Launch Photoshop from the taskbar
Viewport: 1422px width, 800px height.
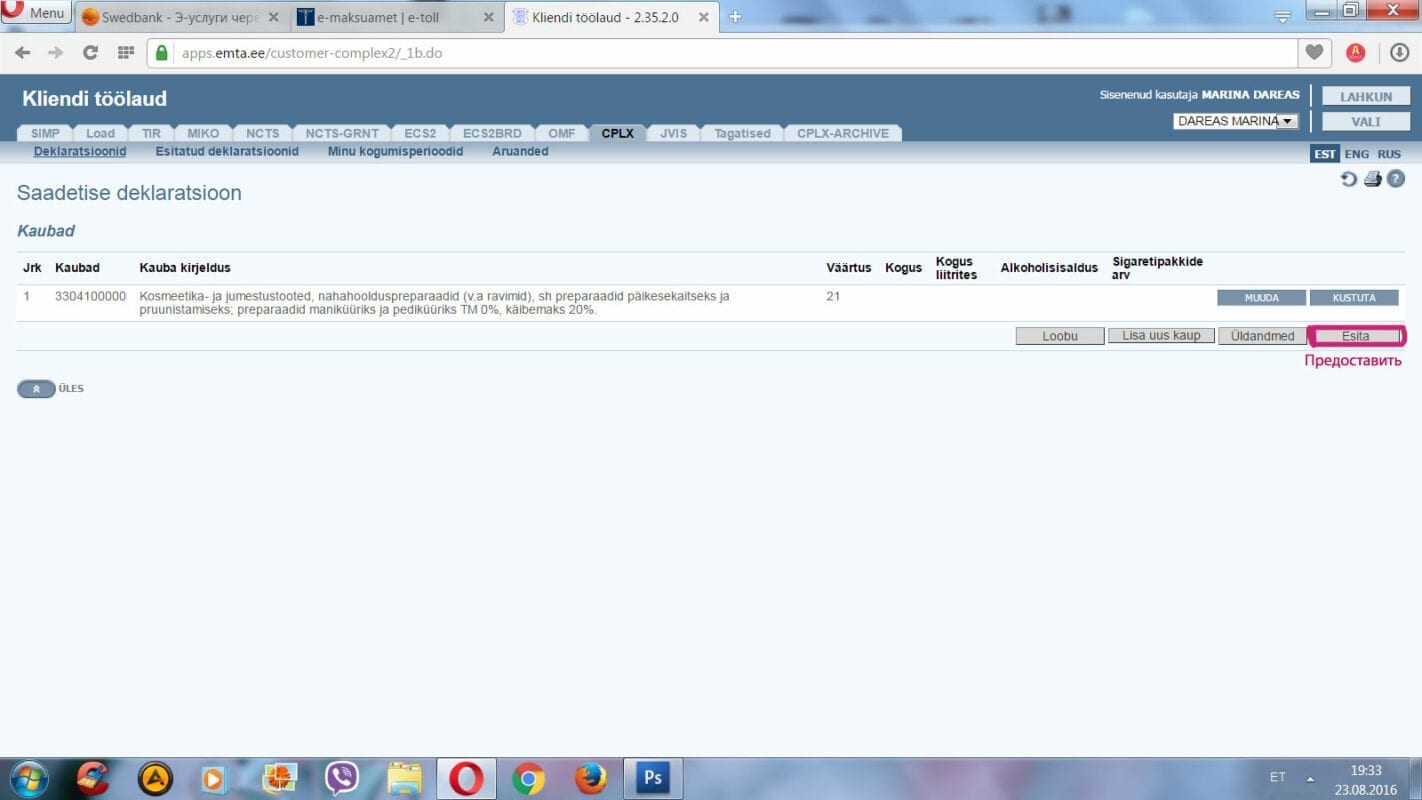click(653, 778)
